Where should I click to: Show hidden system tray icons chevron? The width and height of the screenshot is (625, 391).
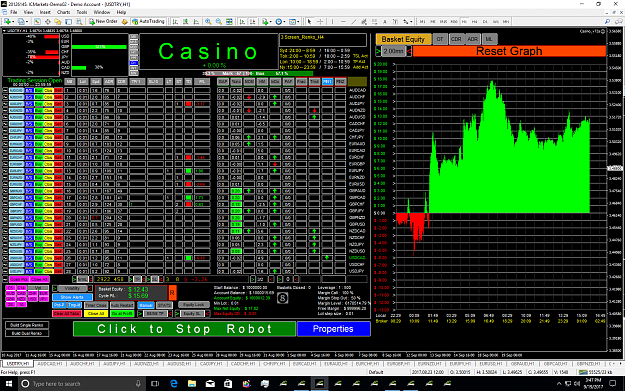coord(559,383)
